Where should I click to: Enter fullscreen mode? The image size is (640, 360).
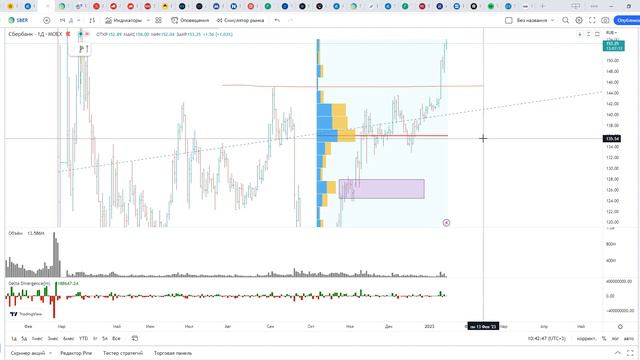(x=592, y=20)
